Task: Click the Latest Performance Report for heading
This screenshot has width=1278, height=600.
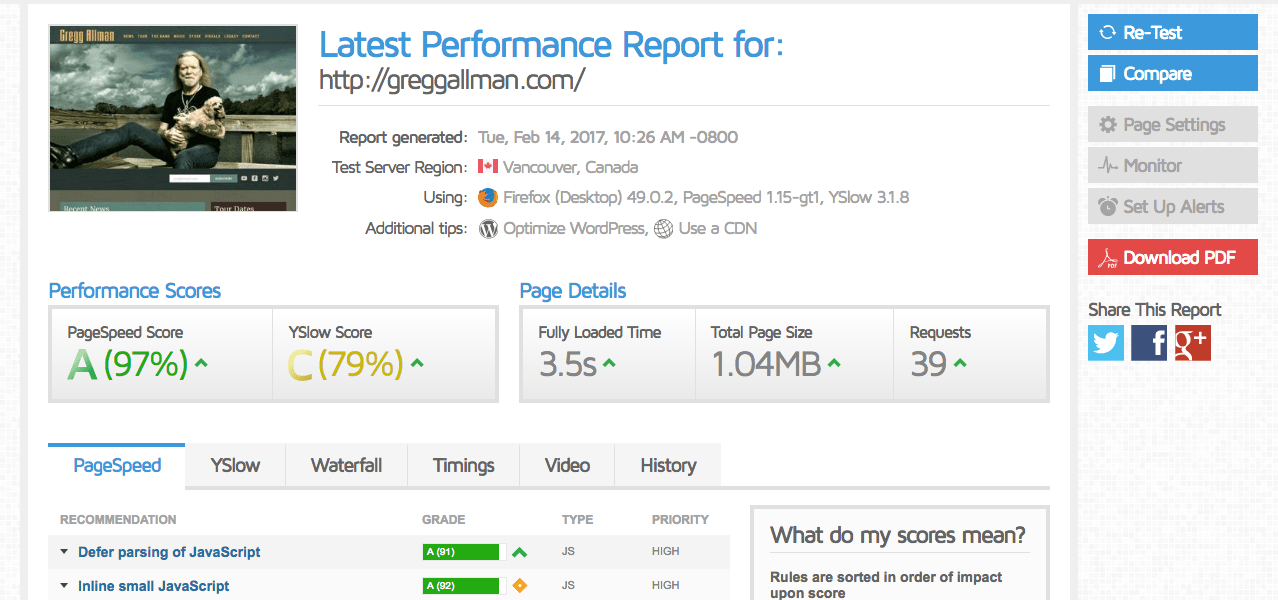Action: (552, 45)
